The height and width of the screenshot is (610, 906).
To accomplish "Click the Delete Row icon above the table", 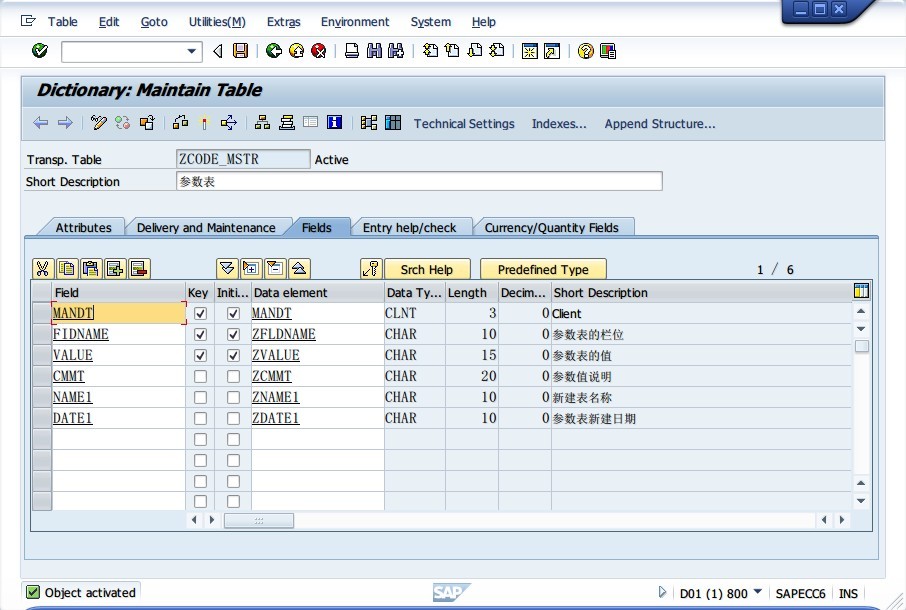I will 139,269.
